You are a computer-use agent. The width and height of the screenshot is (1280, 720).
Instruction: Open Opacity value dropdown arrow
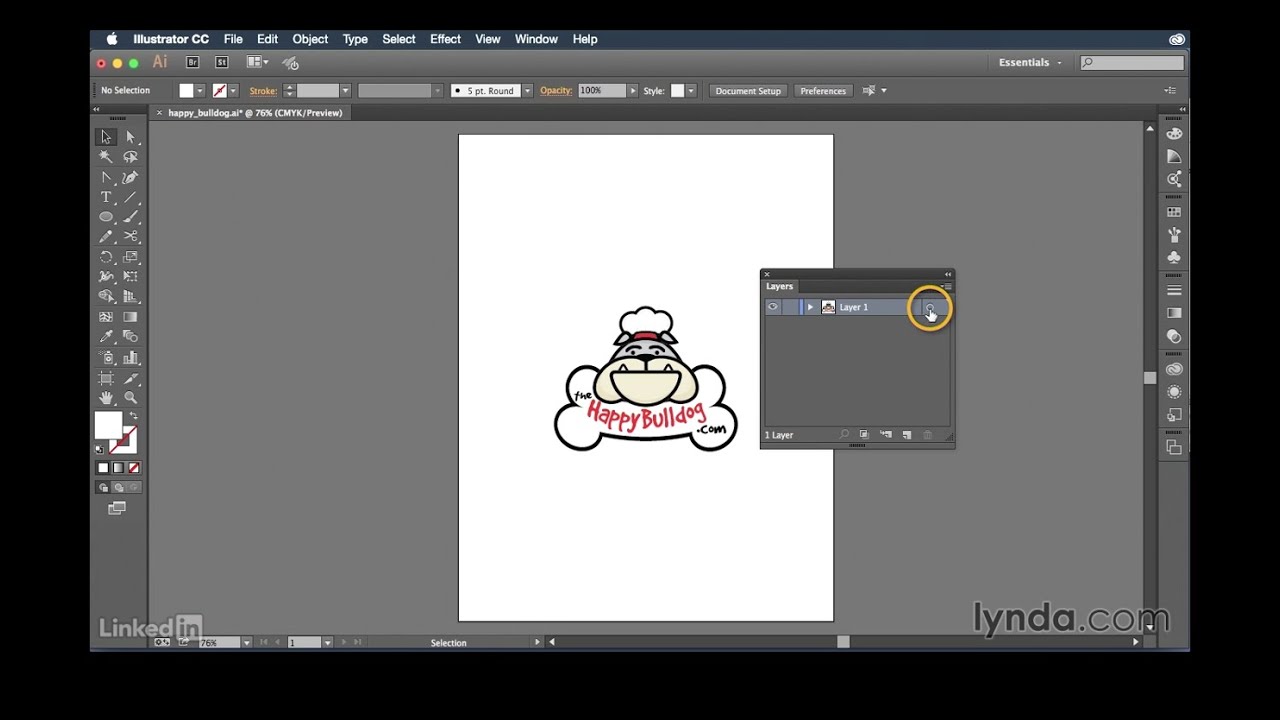point(632,91)
